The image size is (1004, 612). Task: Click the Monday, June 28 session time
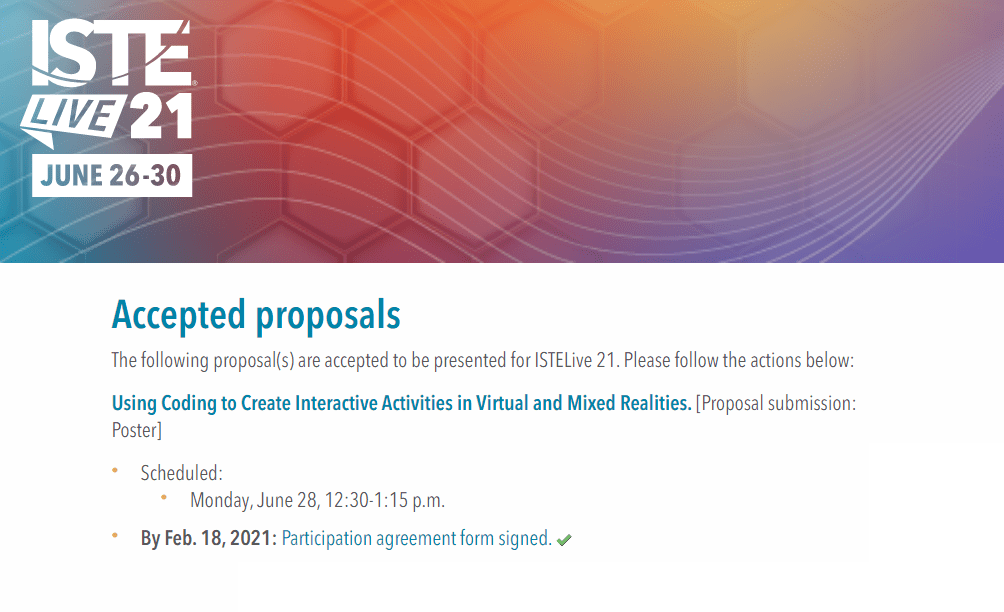(x=317, y=500)
